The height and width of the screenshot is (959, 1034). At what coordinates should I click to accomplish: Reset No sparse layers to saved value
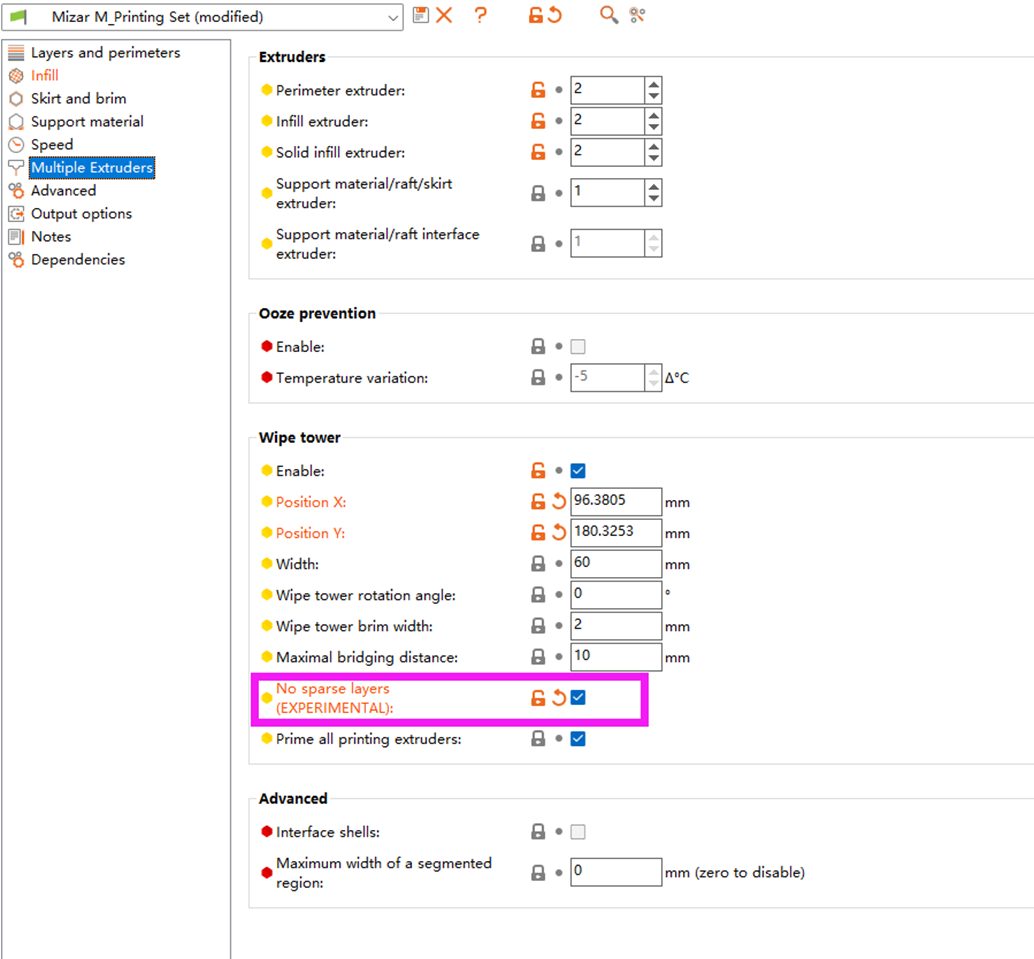[559, 698]
